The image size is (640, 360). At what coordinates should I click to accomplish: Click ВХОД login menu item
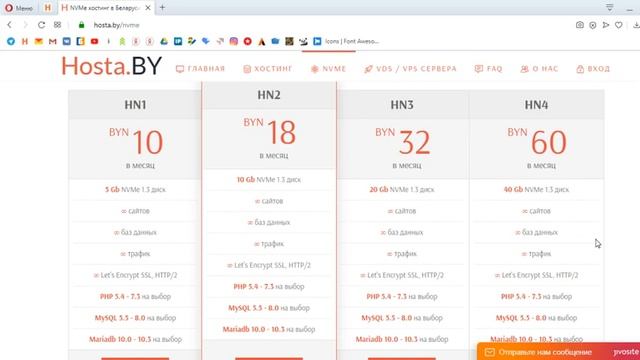point(593,69)
